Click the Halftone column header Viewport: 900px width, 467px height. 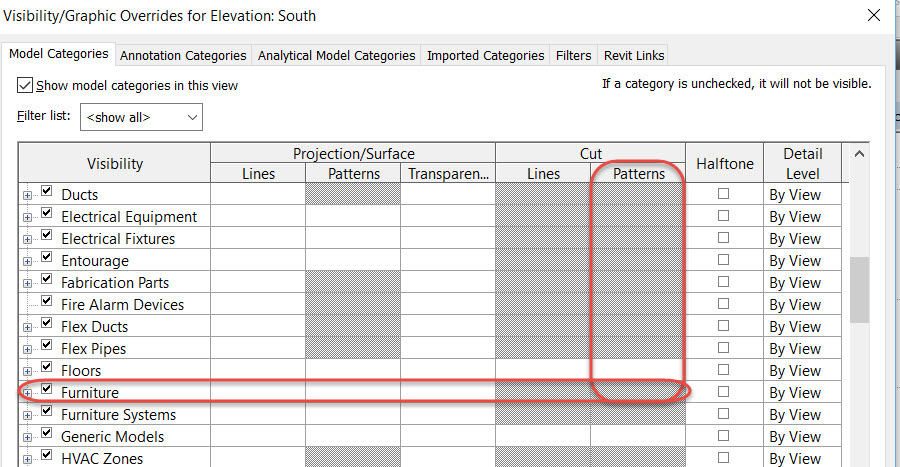tap(724, 164)
